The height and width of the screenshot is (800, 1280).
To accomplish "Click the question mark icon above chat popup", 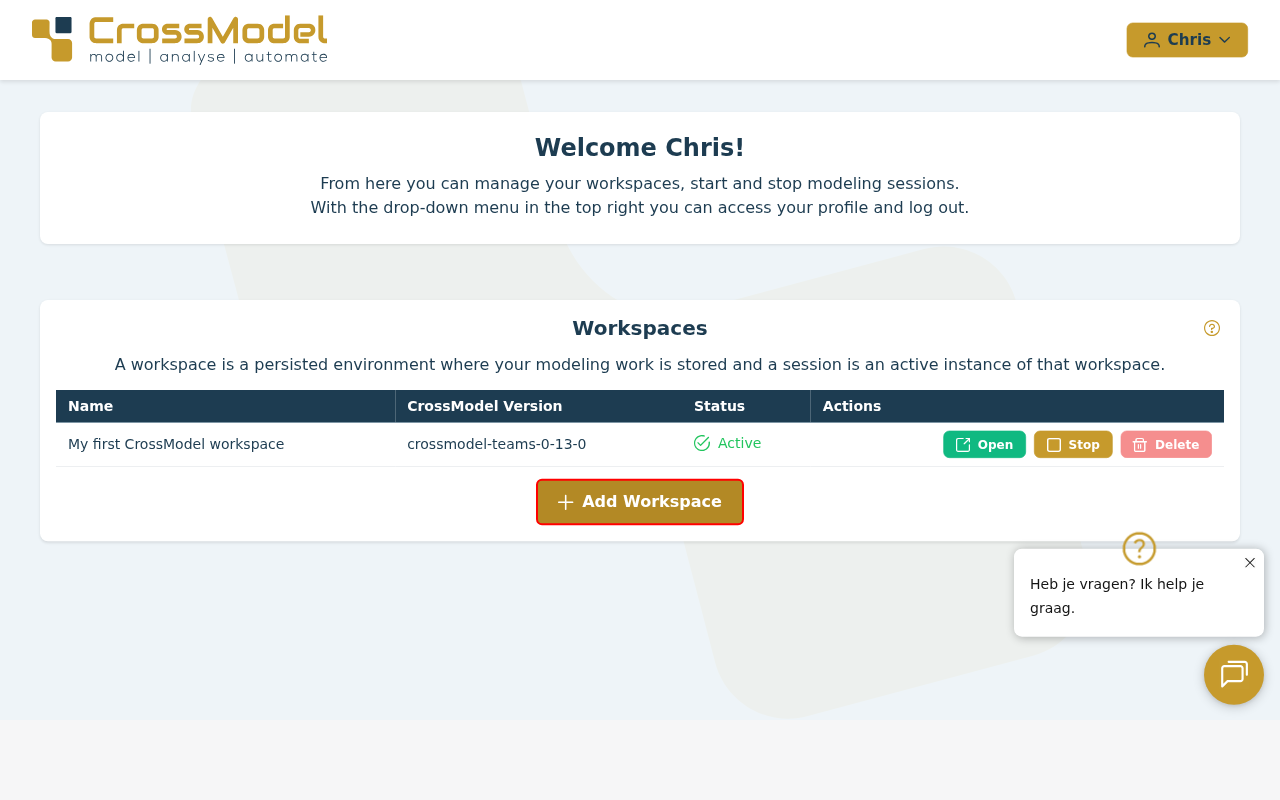I will click(x=1139, y=549).
